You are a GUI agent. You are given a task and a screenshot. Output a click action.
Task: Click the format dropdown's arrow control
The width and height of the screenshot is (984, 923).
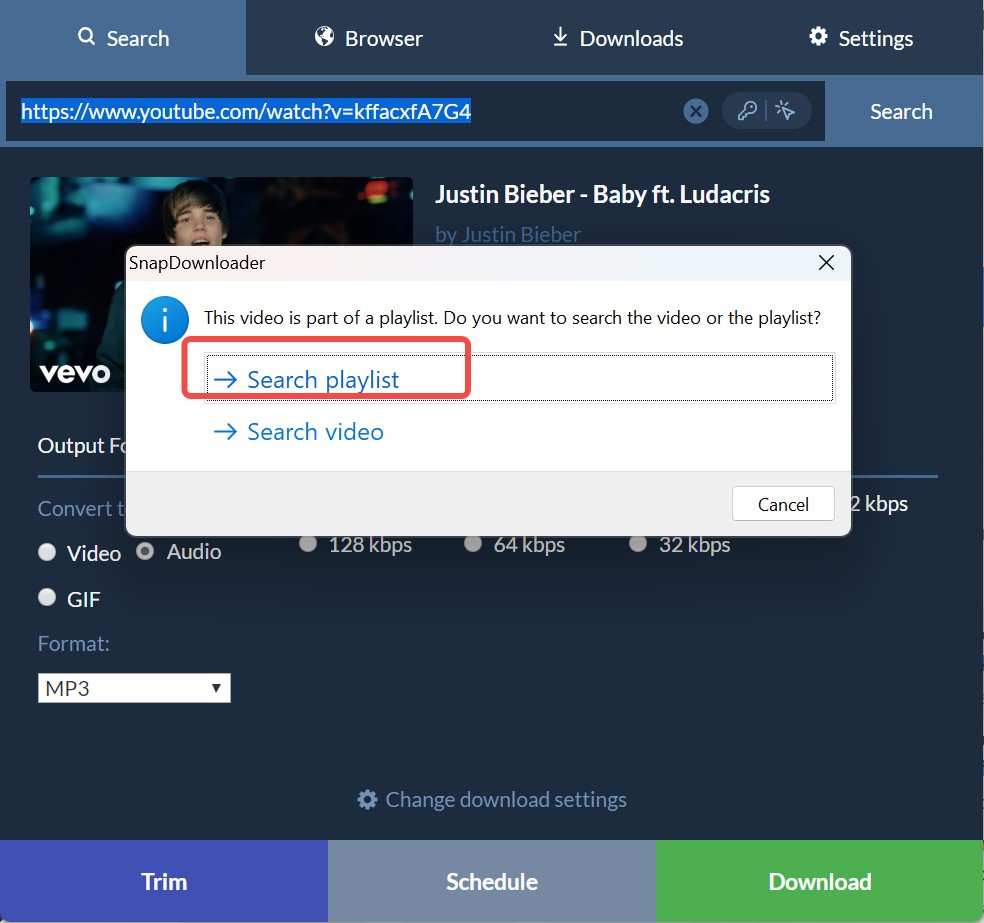click(x=217, y=687)
